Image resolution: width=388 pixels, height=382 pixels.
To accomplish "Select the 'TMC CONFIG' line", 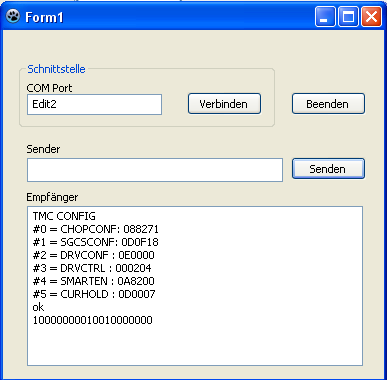I will pyautogui.click(x=64, y=216).
